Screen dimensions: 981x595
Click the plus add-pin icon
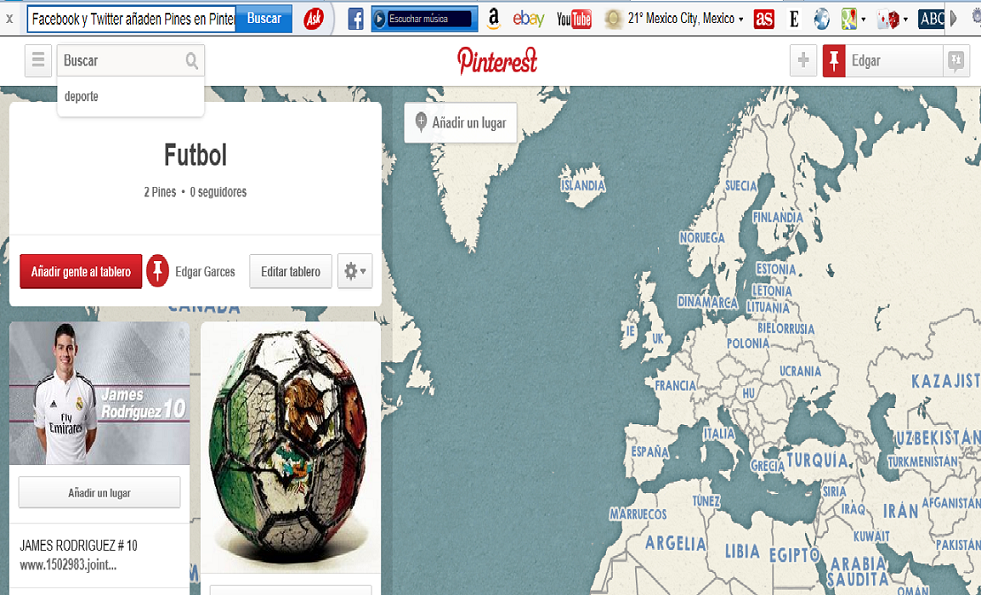(803, 61)
